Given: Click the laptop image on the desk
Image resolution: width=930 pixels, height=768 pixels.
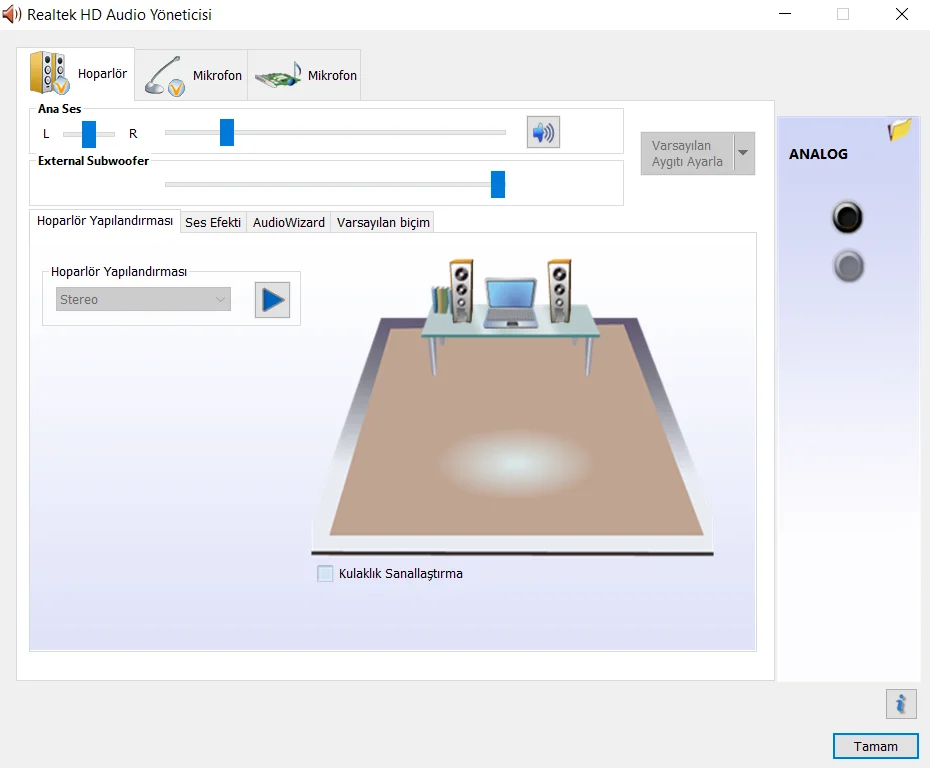Looking at the screenshot, I should tap(511, 302).
